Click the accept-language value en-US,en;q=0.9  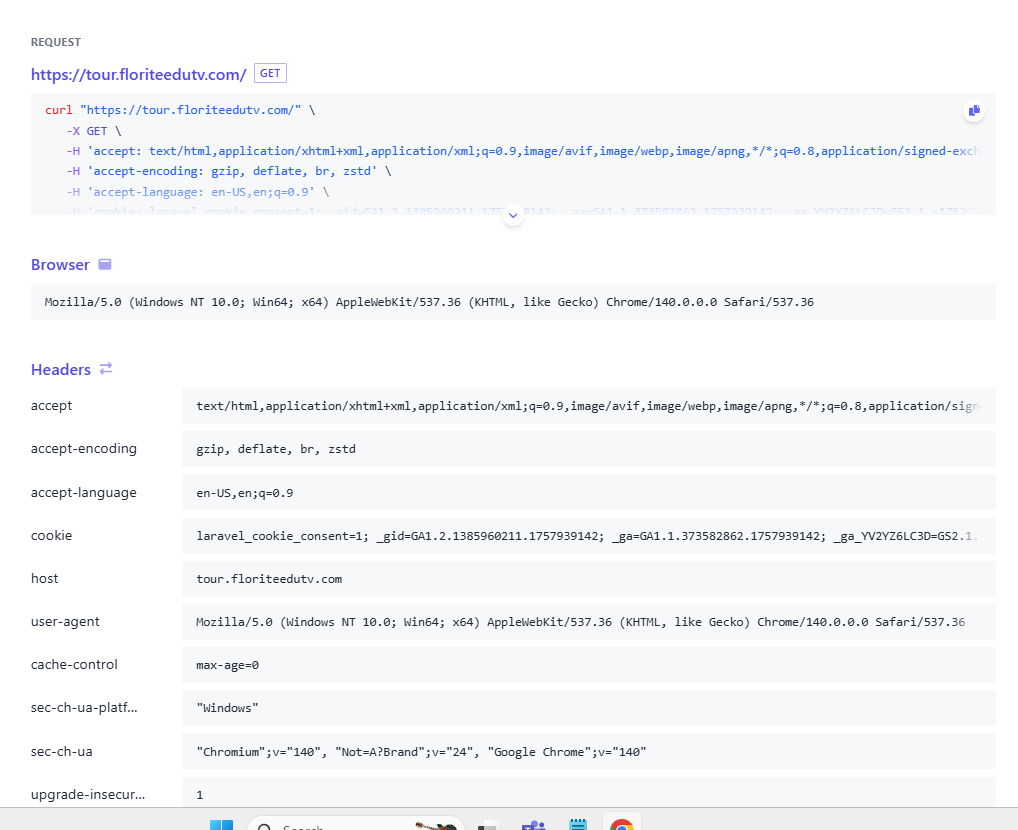pos(244,493)
